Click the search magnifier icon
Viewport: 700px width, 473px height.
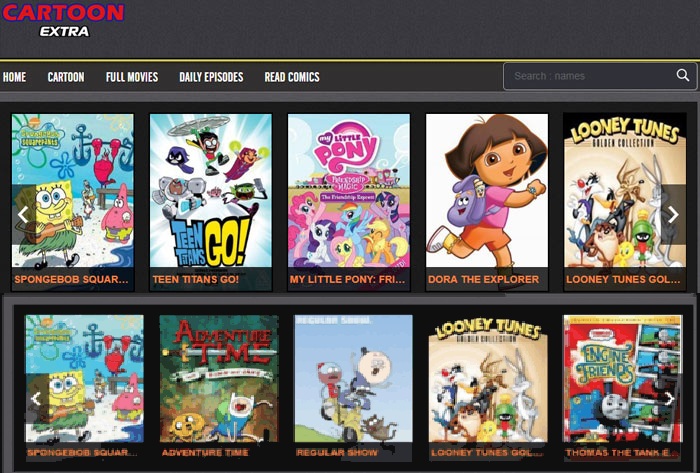point(683,75)
